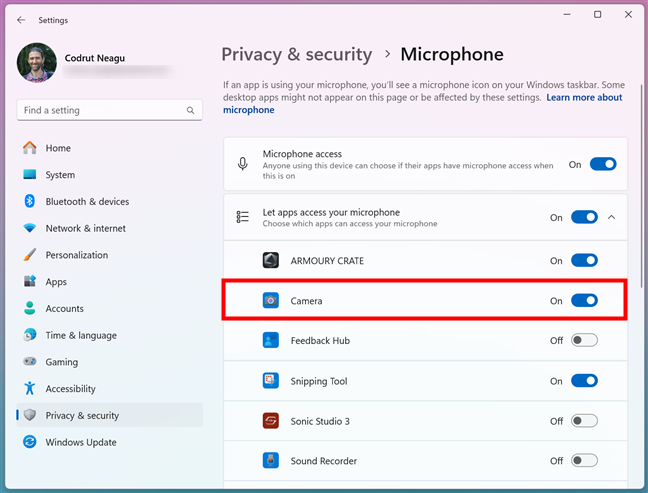This screenshot has width=648, height=493.
Task: Open Bluetooth & devices section
Action: (110, 201)
